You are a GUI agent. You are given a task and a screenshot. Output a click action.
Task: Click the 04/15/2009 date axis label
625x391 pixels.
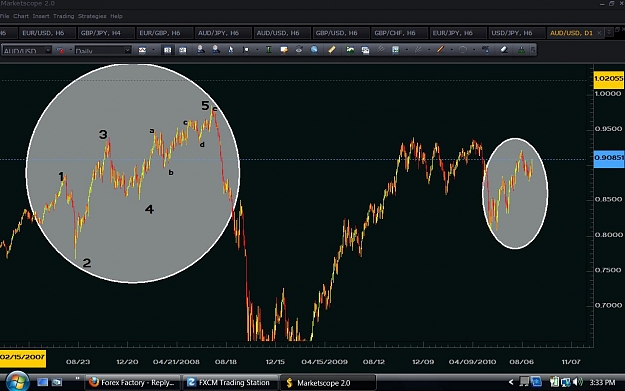324,362
